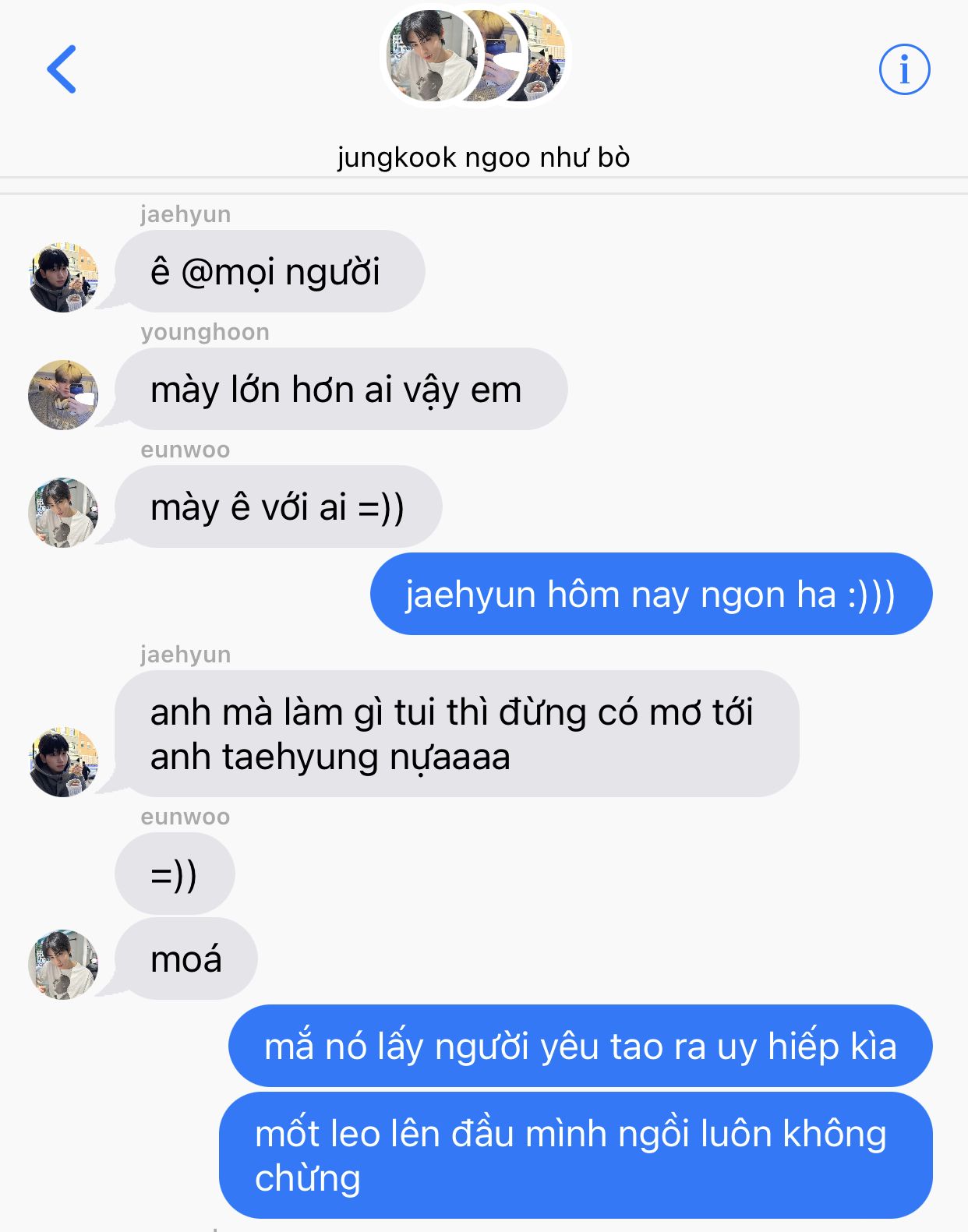968x1232 pixels.
Task: Select the anh mà làm gì tui message
Action: click(457, 734)
